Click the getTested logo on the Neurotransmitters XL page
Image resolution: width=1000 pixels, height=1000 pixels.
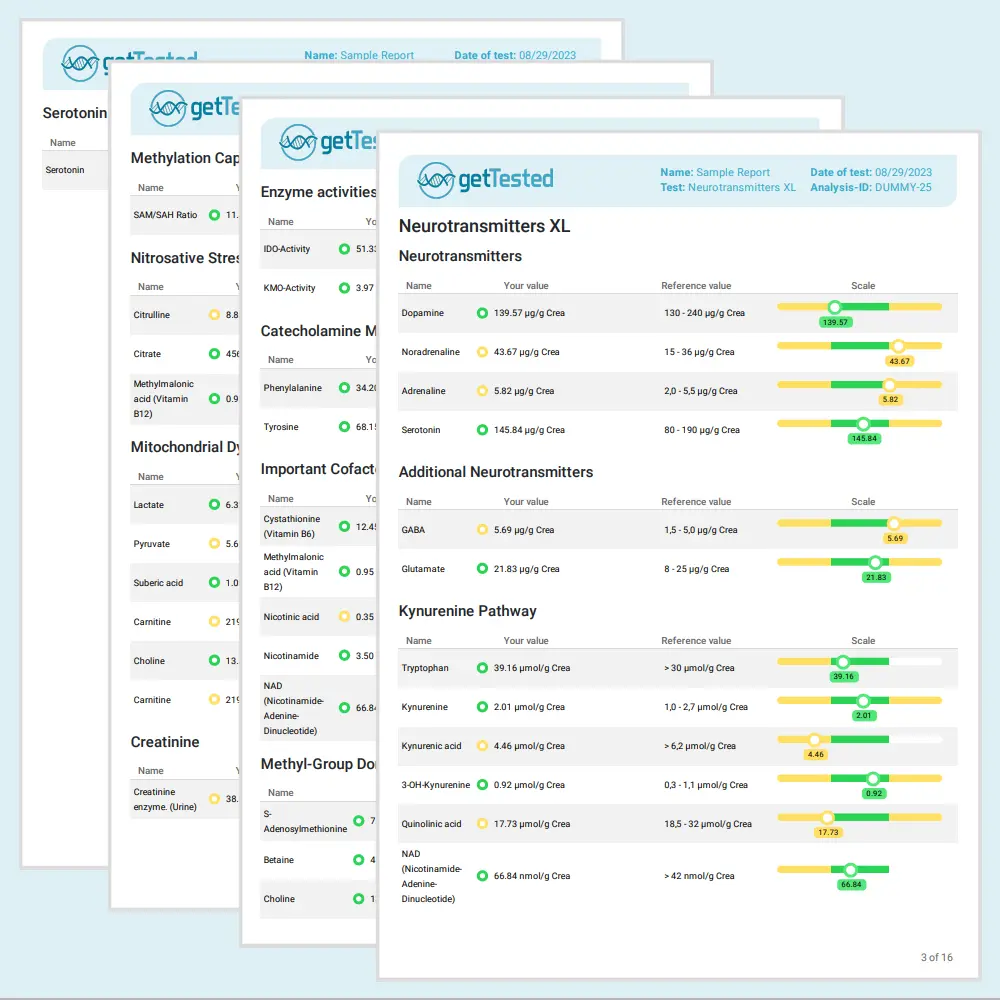[x=485, y=180]
